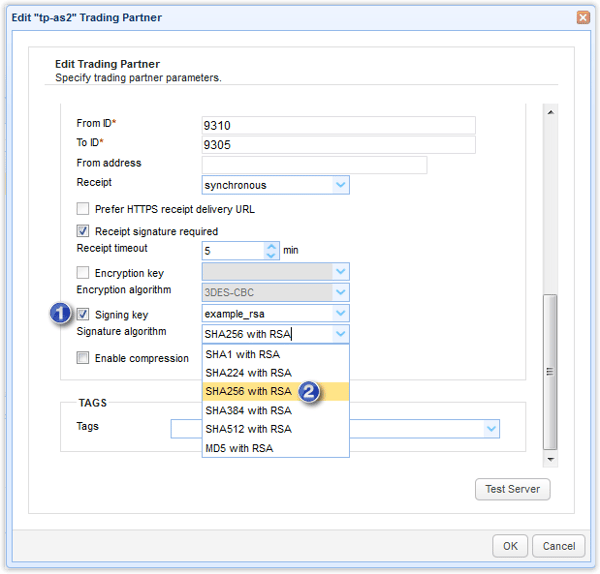Uncheck Receipt signature required checkbox

84,232
